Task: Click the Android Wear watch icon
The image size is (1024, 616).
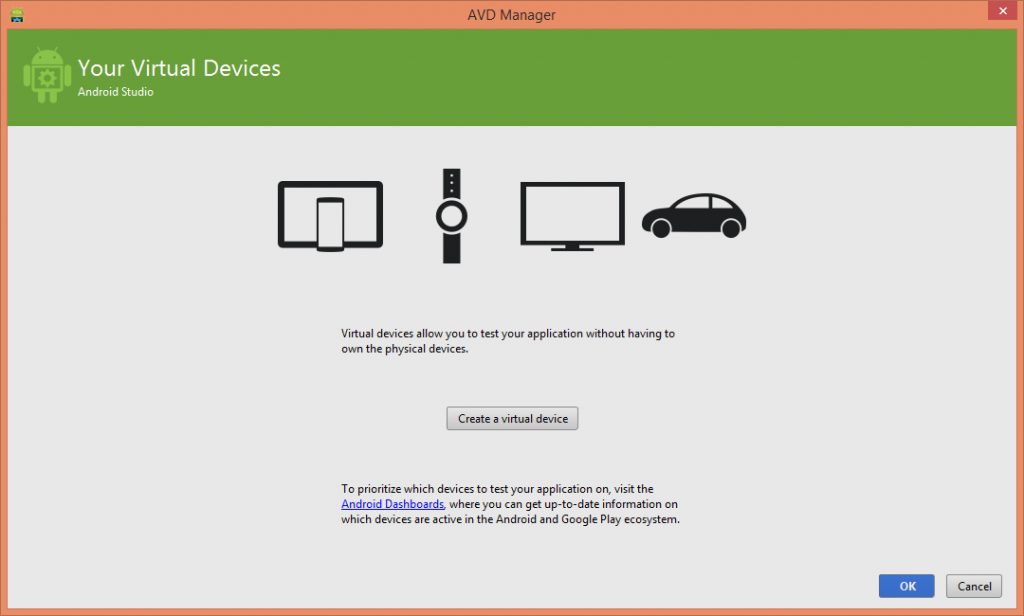Action: tap(451, 216)
